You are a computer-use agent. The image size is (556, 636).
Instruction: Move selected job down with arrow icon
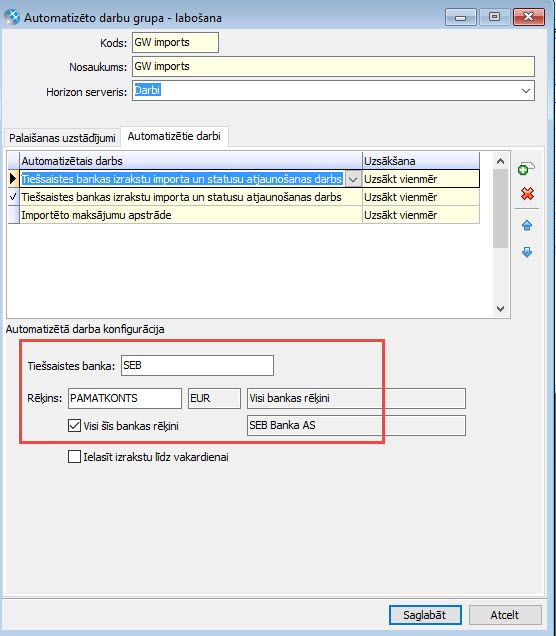click(527, 252)
